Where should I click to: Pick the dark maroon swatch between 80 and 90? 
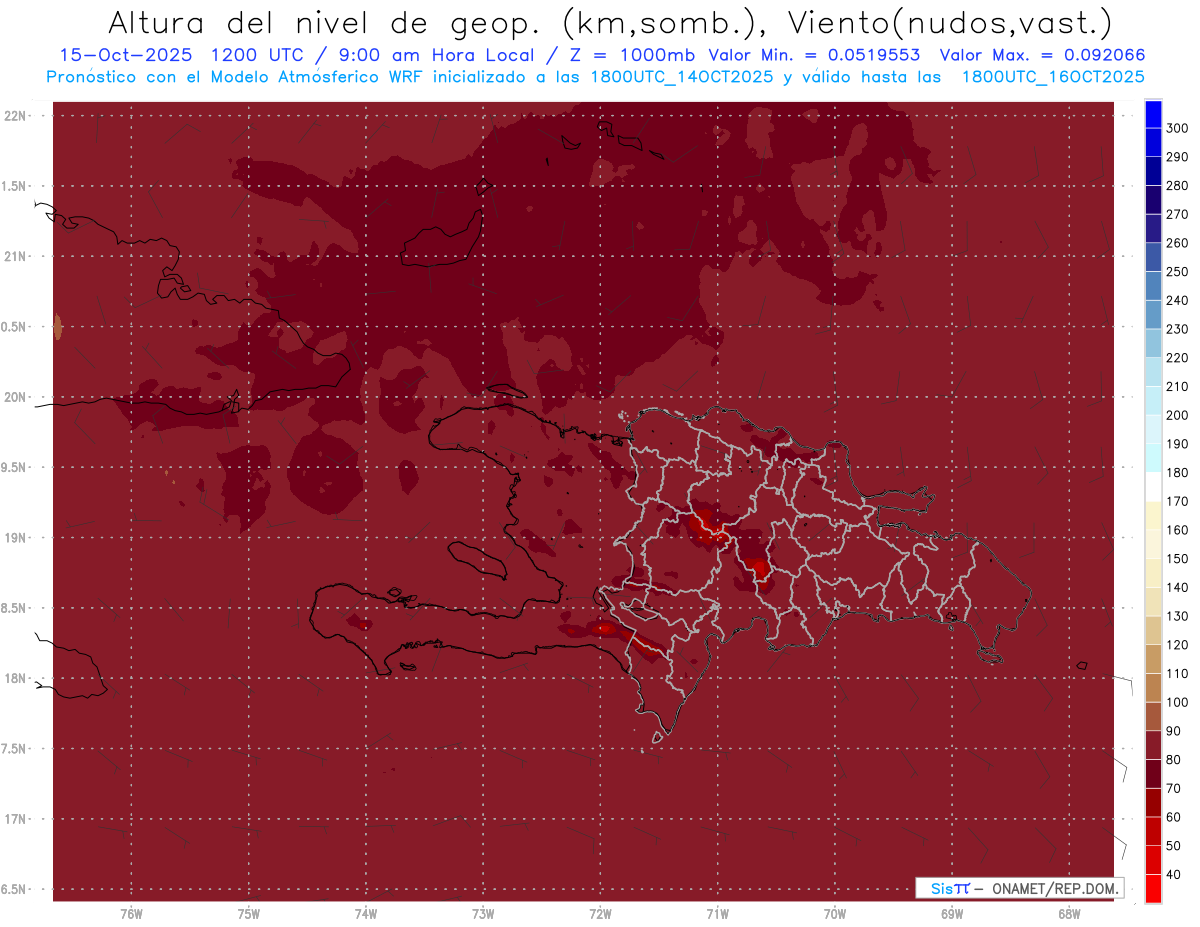coord(1153,745)
